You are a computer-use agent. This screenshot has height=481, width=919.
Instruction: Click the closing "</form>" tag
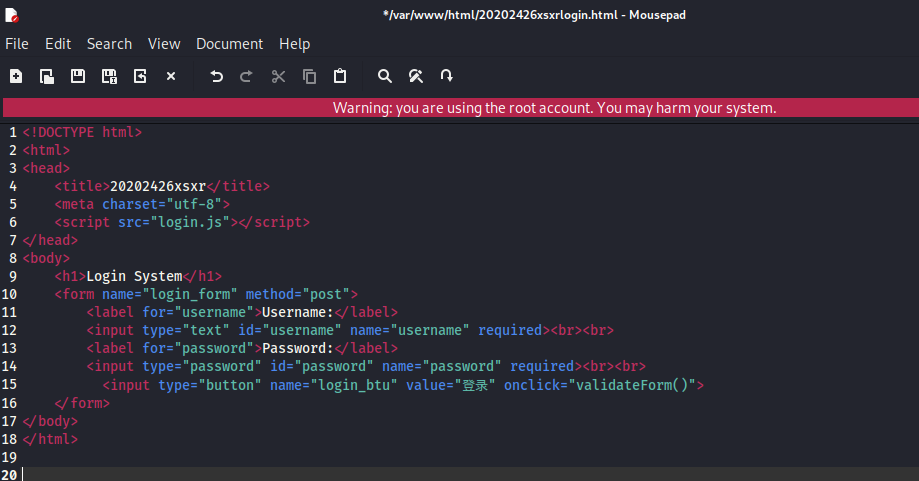(82, 404)
